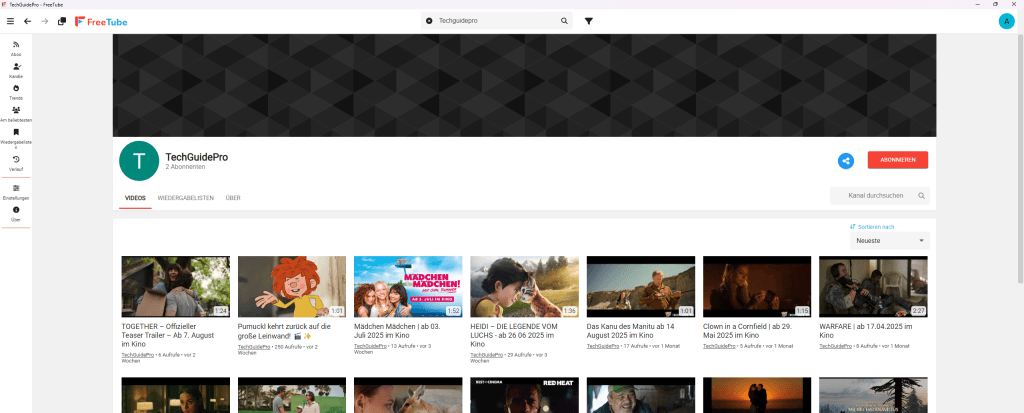The image size is (1024, 413).
Task: Switch to the WIEDERGABELISTEN tab
Action: coord(185,197)
